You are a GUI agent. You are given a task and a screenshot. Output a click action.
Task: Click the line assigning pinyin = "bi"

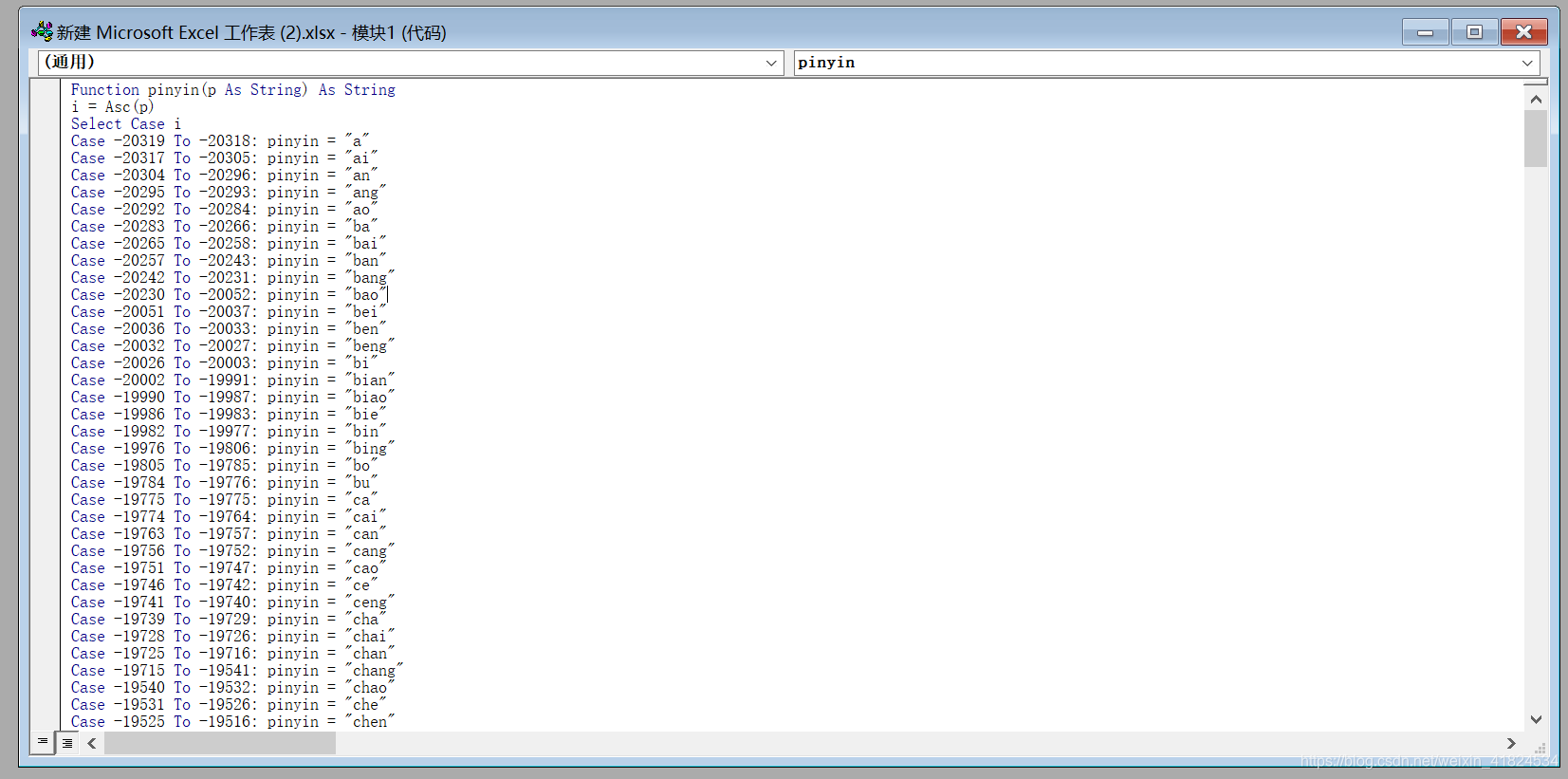coord(224,363)
